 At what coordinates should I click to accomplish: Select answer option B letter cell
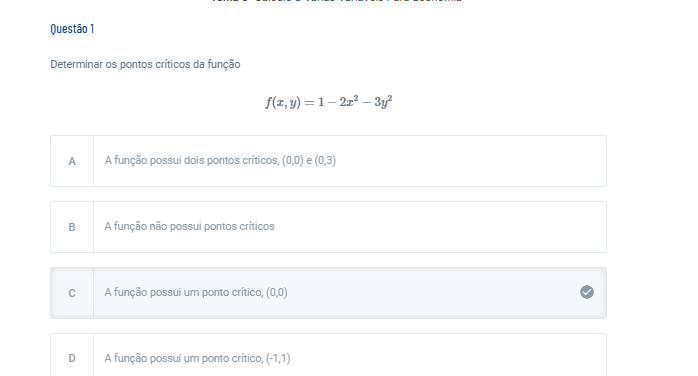tap(72, 227)
